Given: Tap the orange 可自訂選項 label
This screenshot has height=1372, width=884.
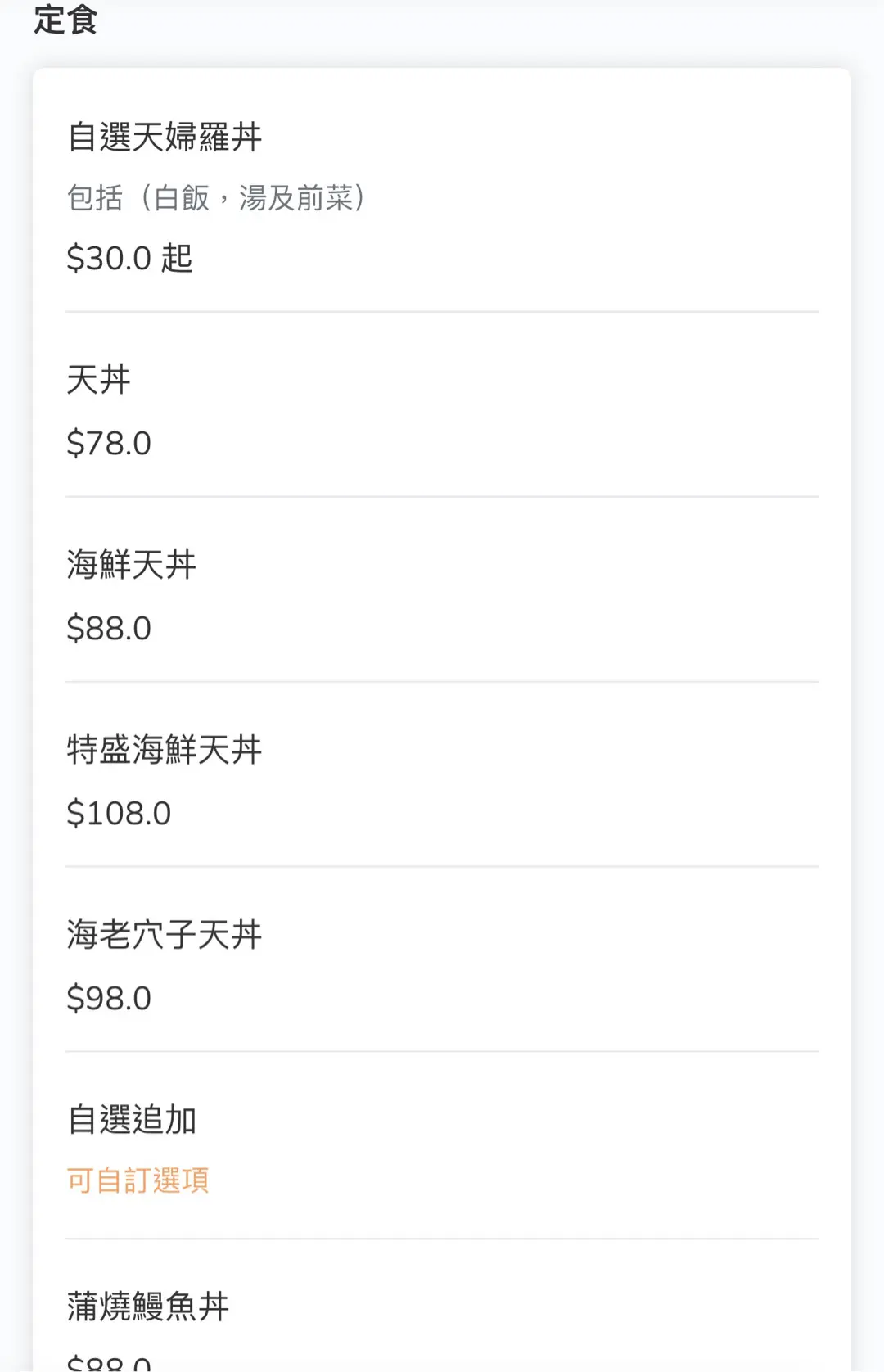Looking at the screenshot, I should tap(138, 1180).
